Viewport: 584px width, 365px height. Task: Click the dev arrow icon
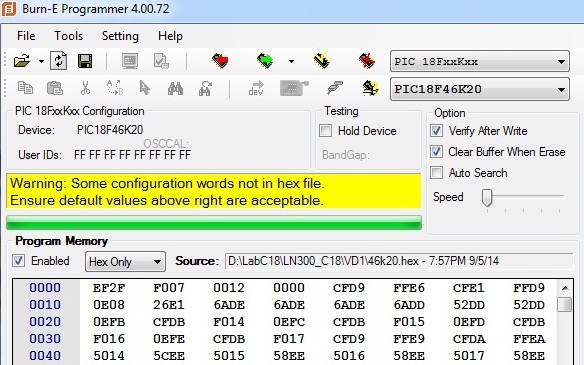click(x=256, y=89)
